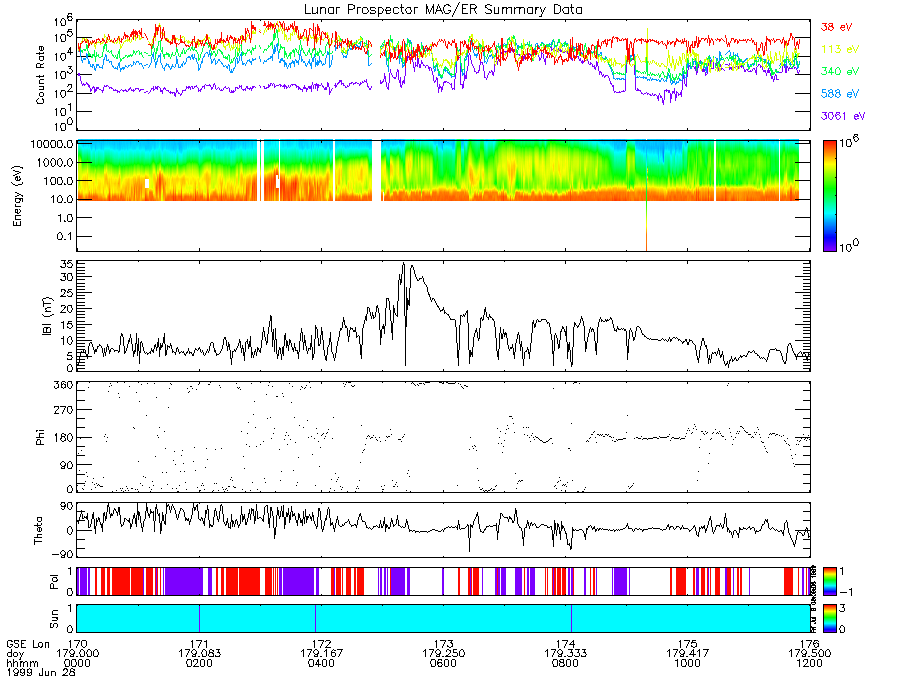Click the GSE longitude value 175
Image resolution: width=900 pixels, height=700 pixels.
[x=688, y=644]
